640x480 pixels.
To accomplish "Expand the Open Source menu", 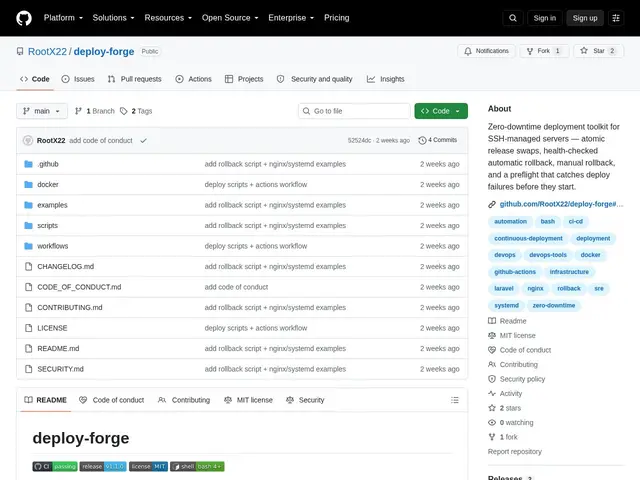I will [x=230, y=18].
